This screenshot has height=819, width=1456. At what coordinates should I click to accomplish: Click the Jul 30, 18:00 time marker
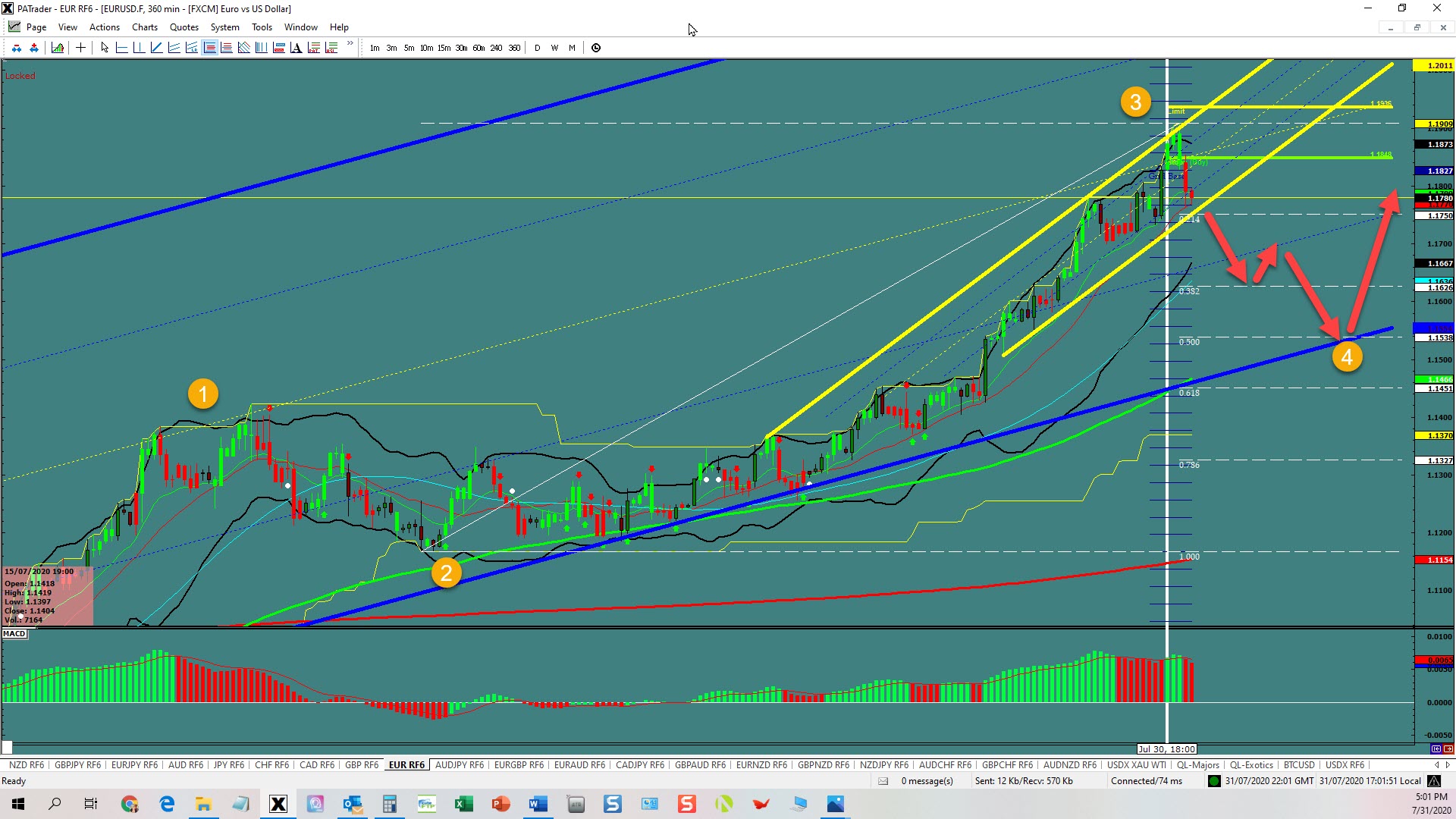(1167, 749)
